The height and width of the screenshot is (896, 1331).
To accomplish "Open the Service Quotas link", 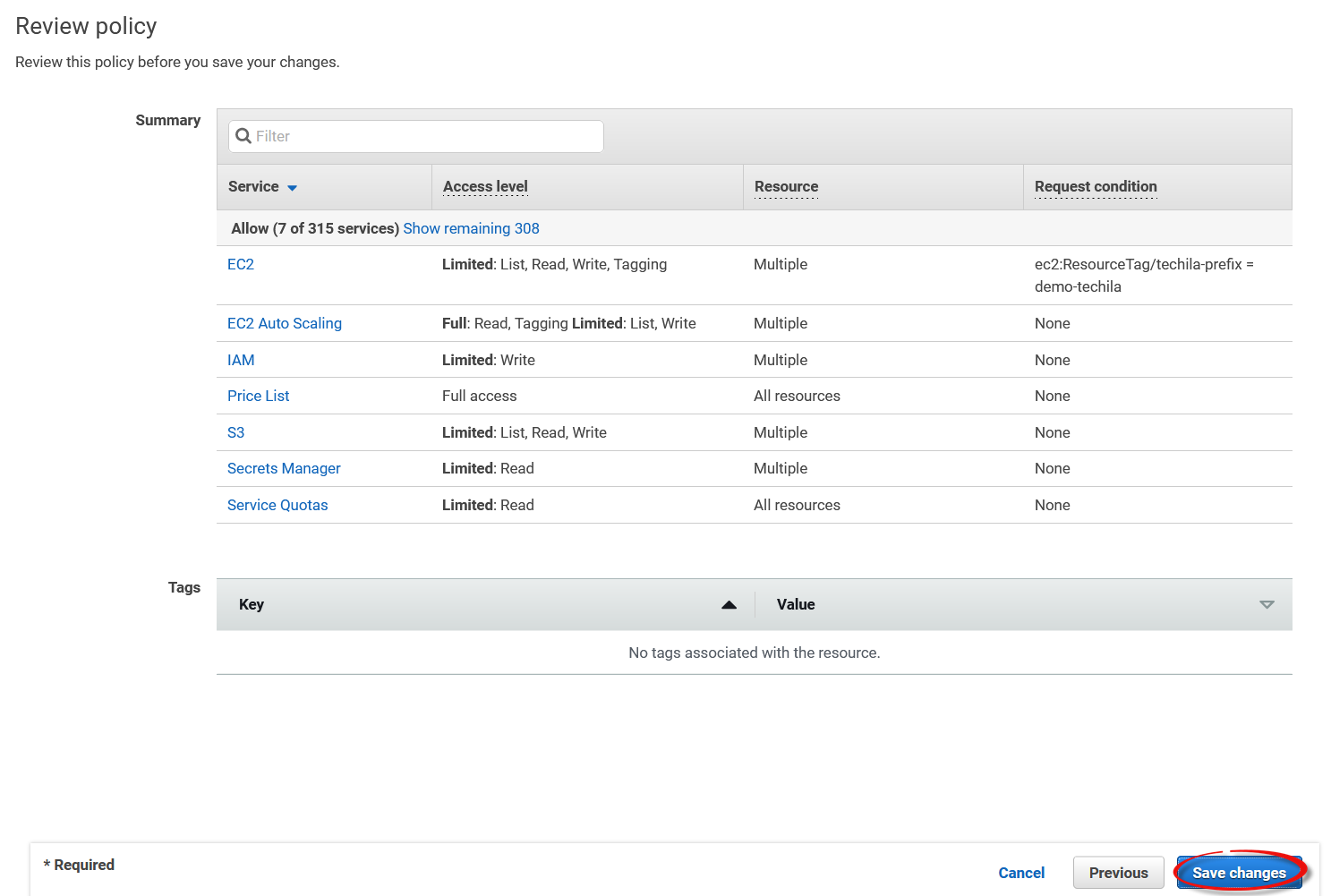I will tap(277, 505).
